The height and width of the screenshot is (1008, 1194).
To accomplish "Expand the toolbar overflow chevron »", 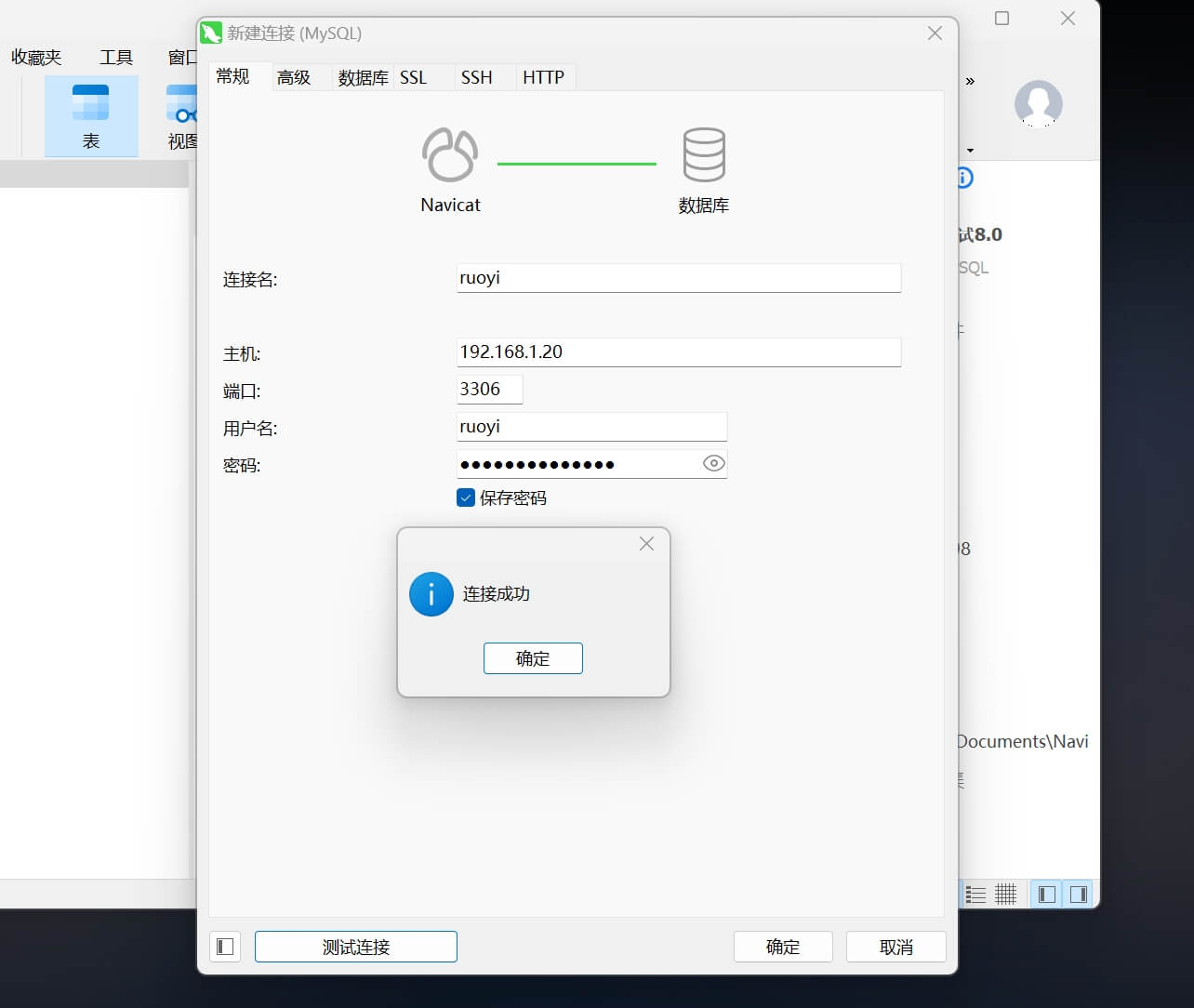I will coord(970,82).
